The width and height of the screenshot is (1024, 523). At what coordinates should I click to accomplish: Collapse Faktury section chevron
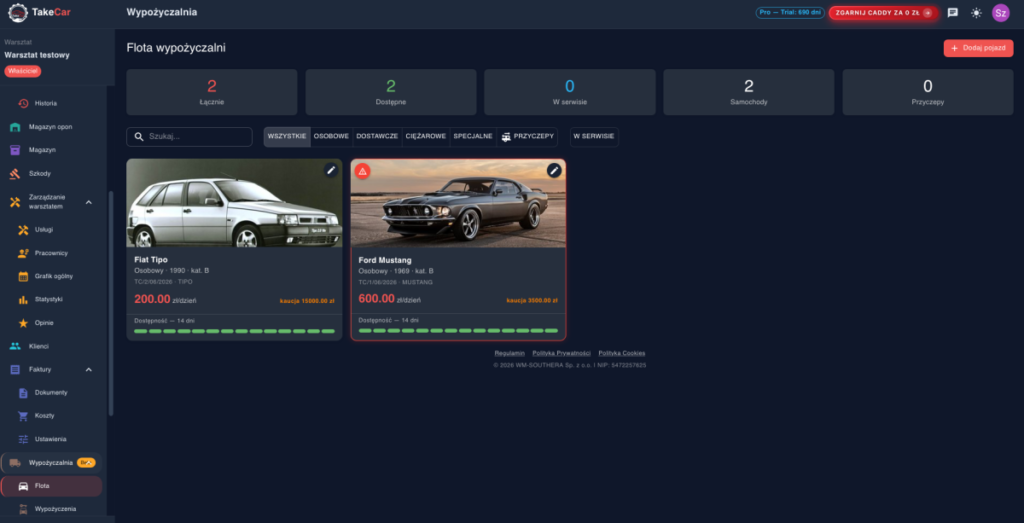pos(89,370)
